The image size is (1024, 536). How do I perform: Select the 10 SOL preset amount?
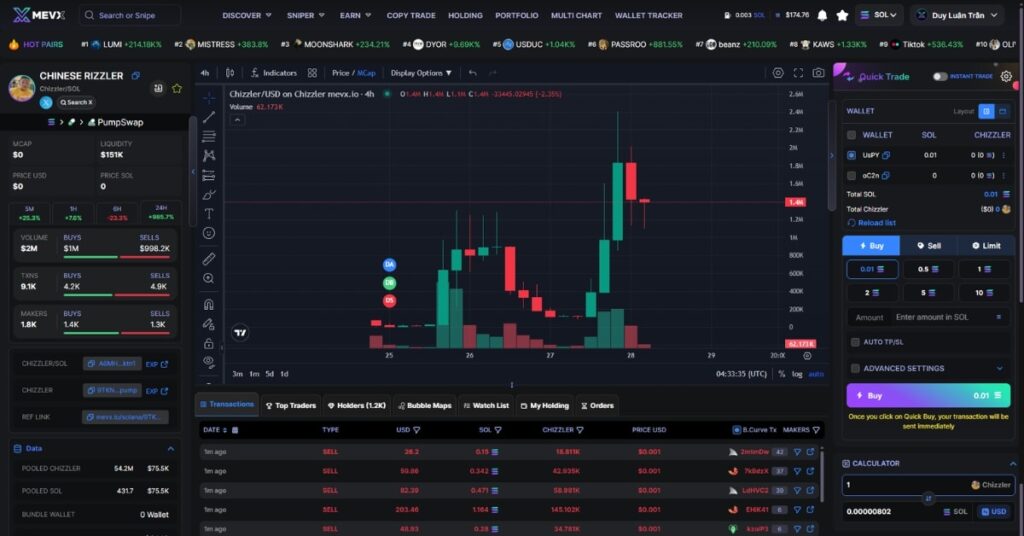click(983, 292)
